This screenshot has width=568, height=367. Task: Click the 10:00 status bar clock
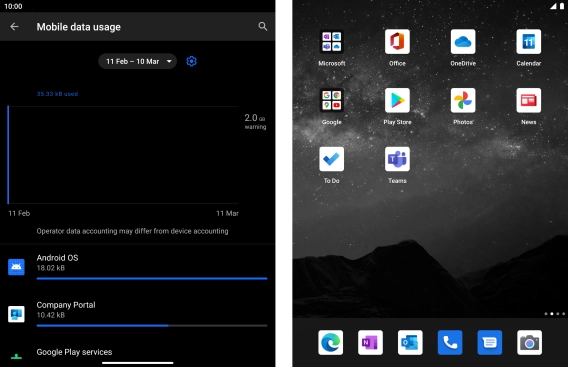click(x=13, y=6)
